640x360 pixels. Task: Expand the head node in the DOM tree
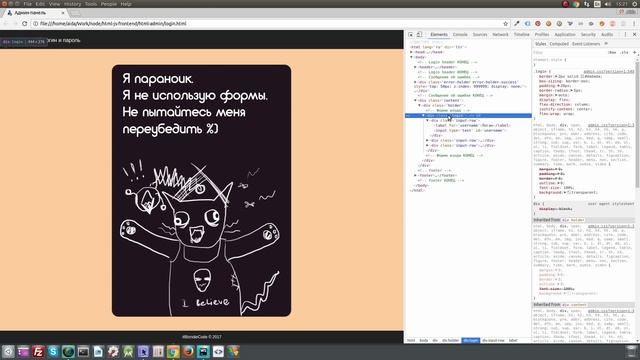411,52
